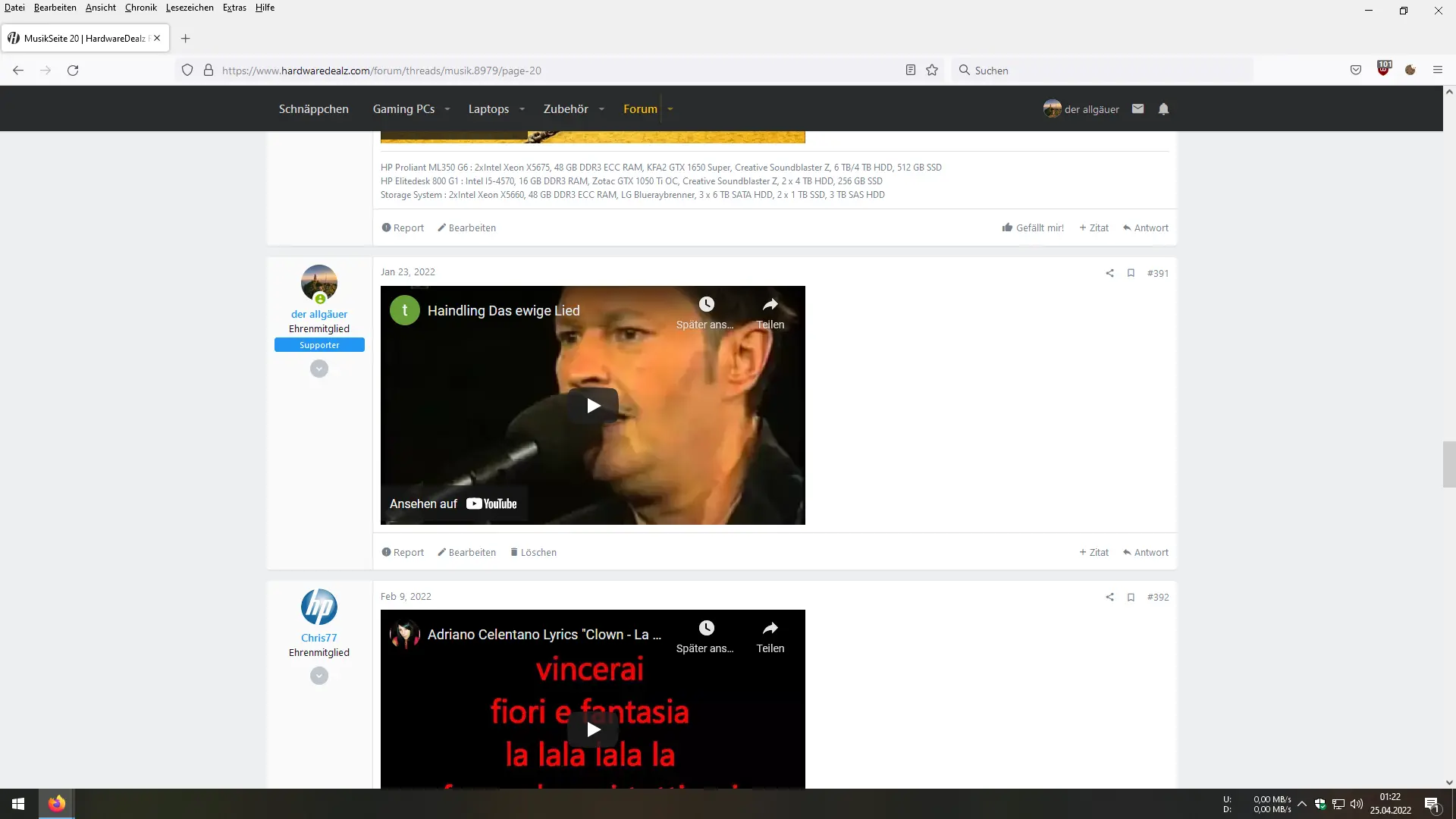This screenshot has height=819, width=1456.
Task: Open the Ansicht menu
Action: click(101, 8)
